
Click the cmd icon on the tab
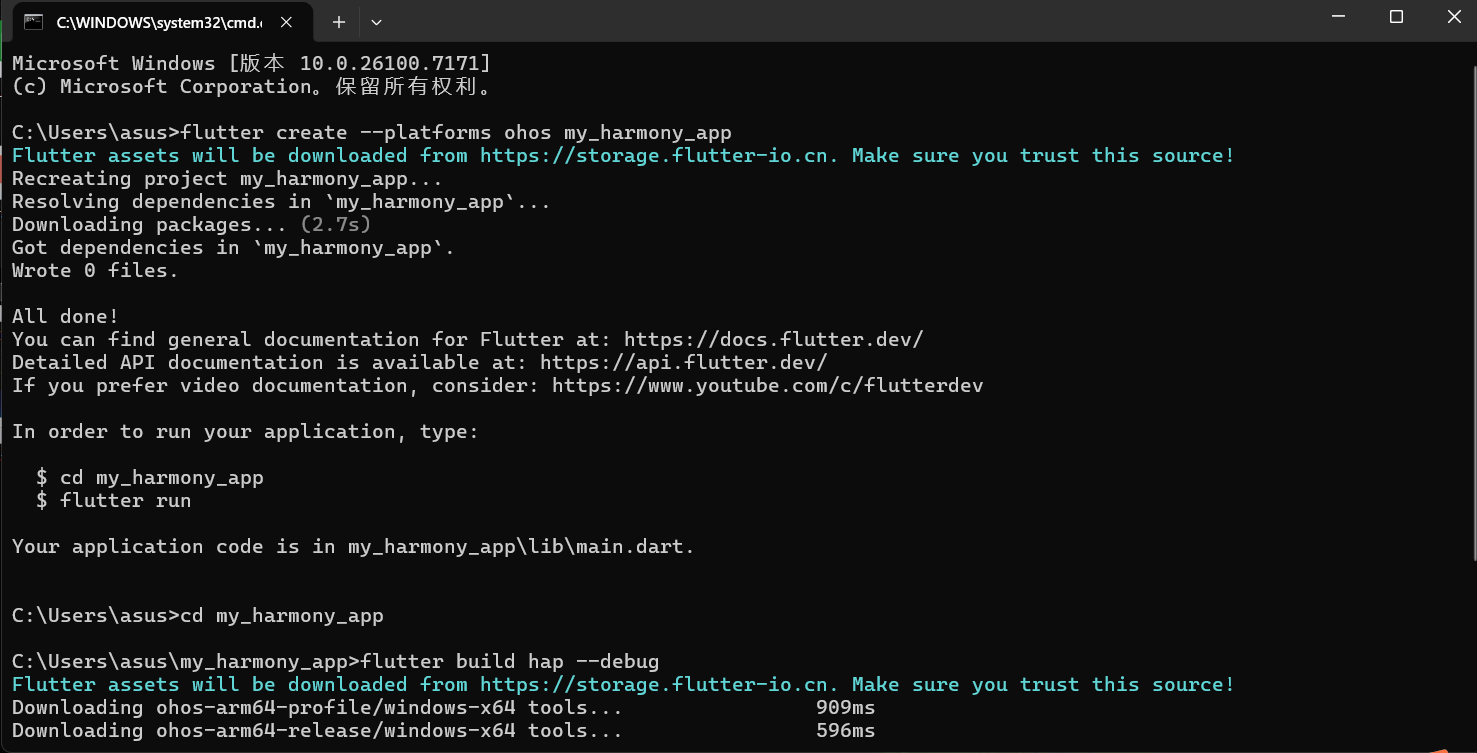click(34, 21)
